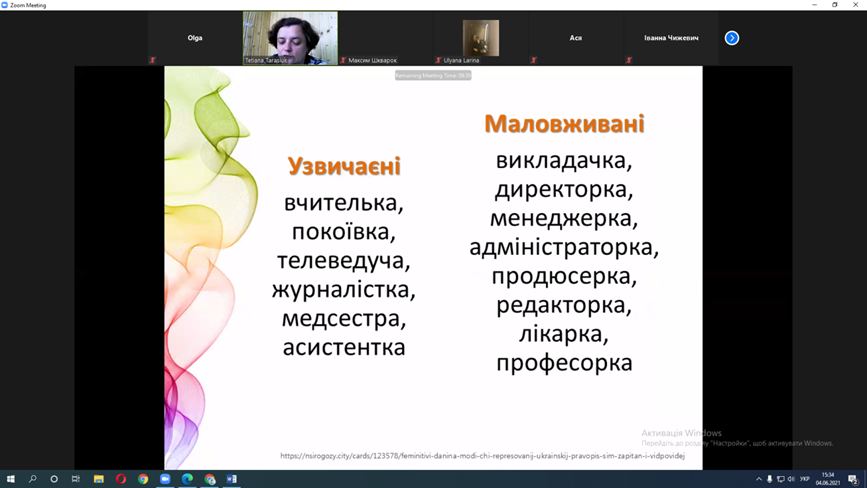Open Task View on the taskbar
The image size is (867, 488).
[76, 479]
